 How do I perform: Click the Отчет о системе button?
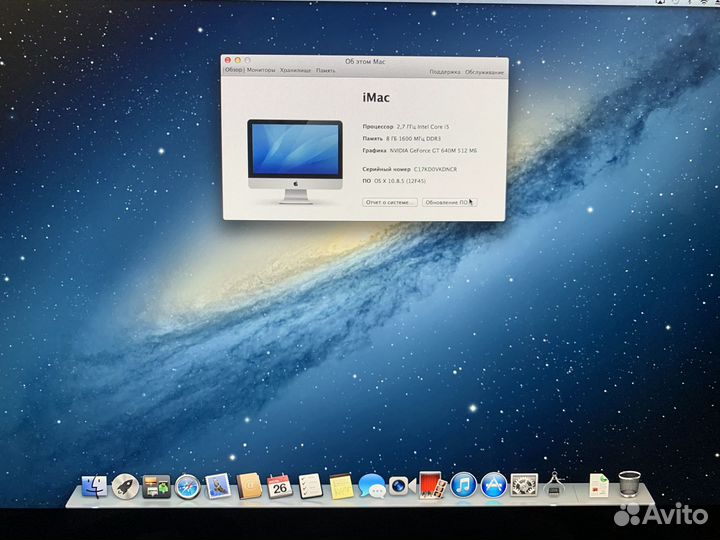click(x=389, y=202)
